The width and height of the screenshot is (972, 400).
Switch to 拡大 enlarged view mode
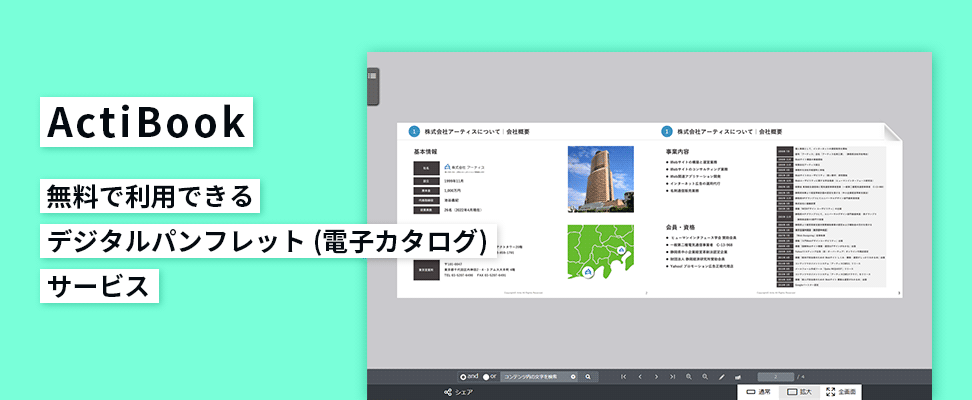click(800, 392)
